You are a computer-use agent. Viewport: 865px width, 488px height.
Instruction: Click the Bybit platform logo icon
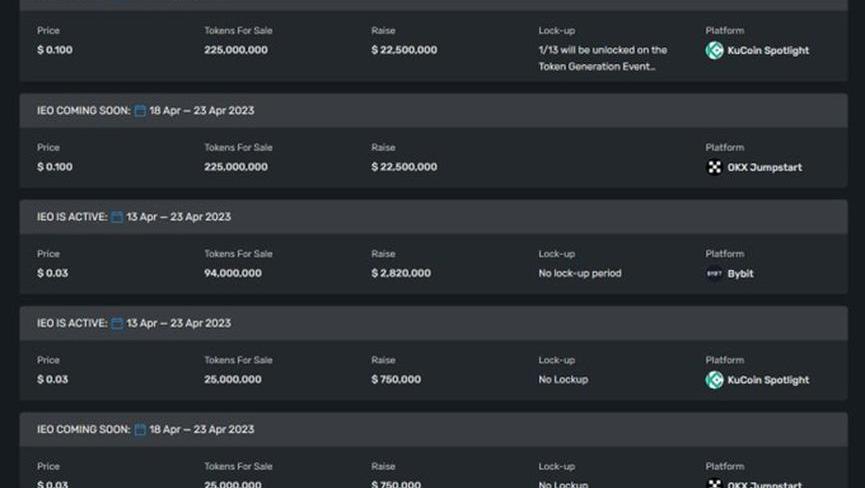714,274
